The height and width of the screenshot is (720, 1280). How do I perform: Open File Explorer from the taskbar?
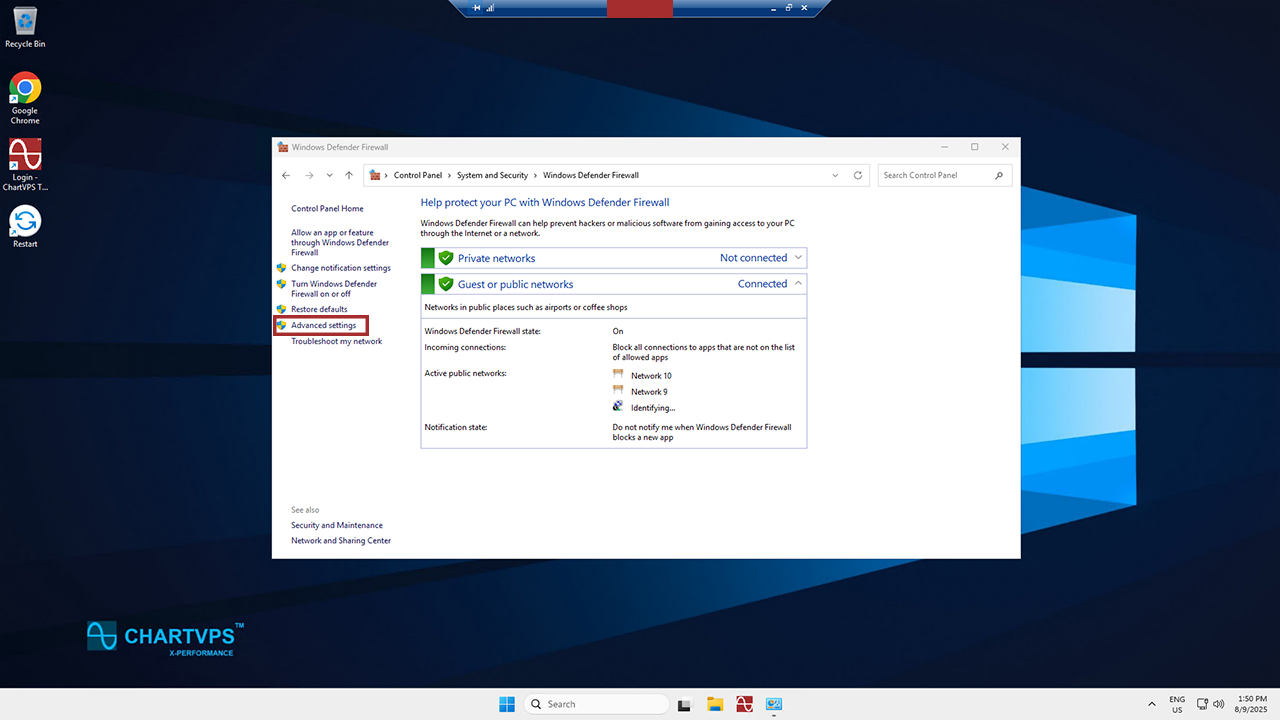714,704
